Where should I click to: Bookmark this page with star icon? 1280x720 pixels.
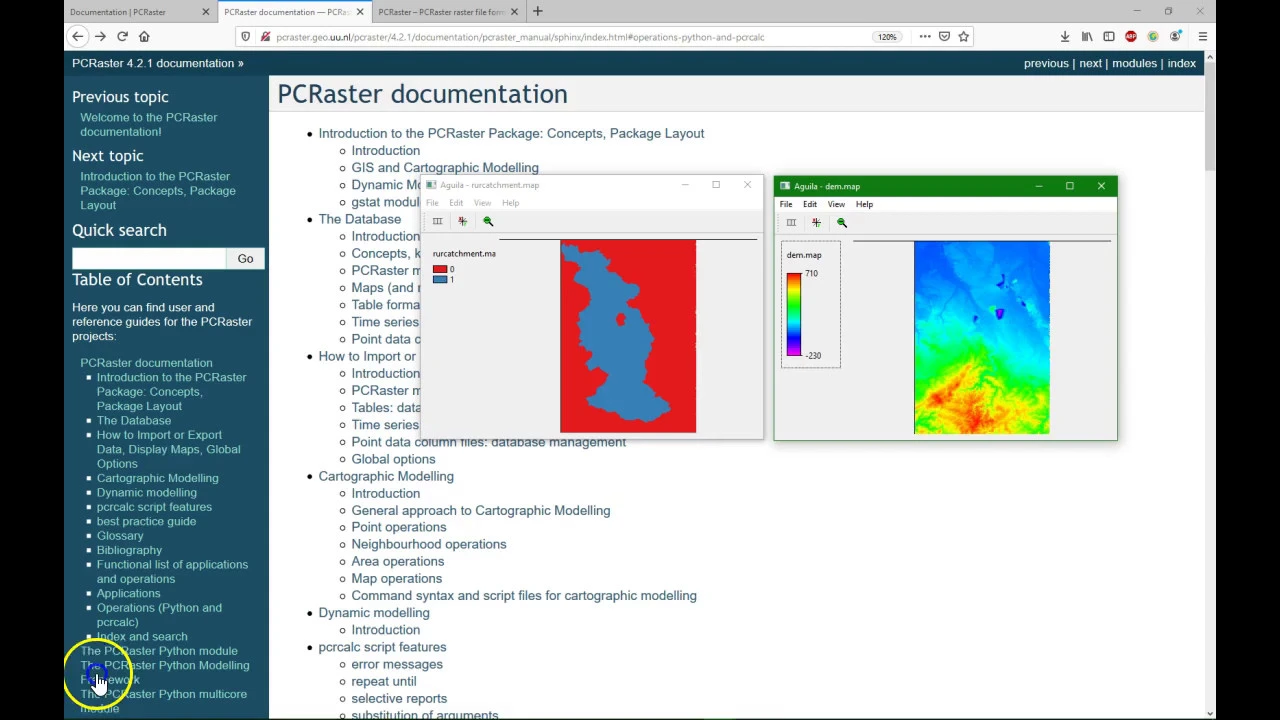click(964, 37)
